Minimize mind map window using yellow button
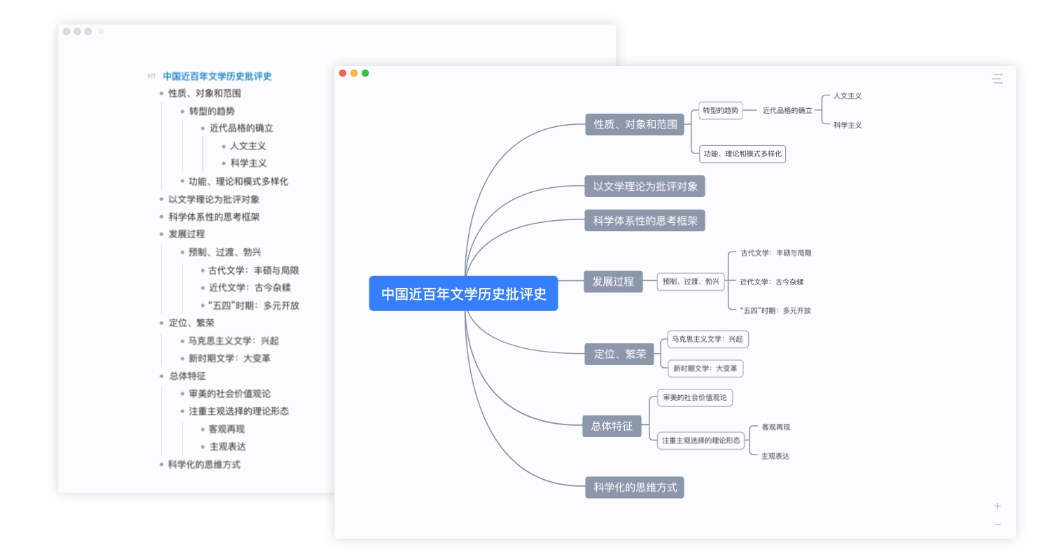Screen dimensions: 1049x558 354,73
